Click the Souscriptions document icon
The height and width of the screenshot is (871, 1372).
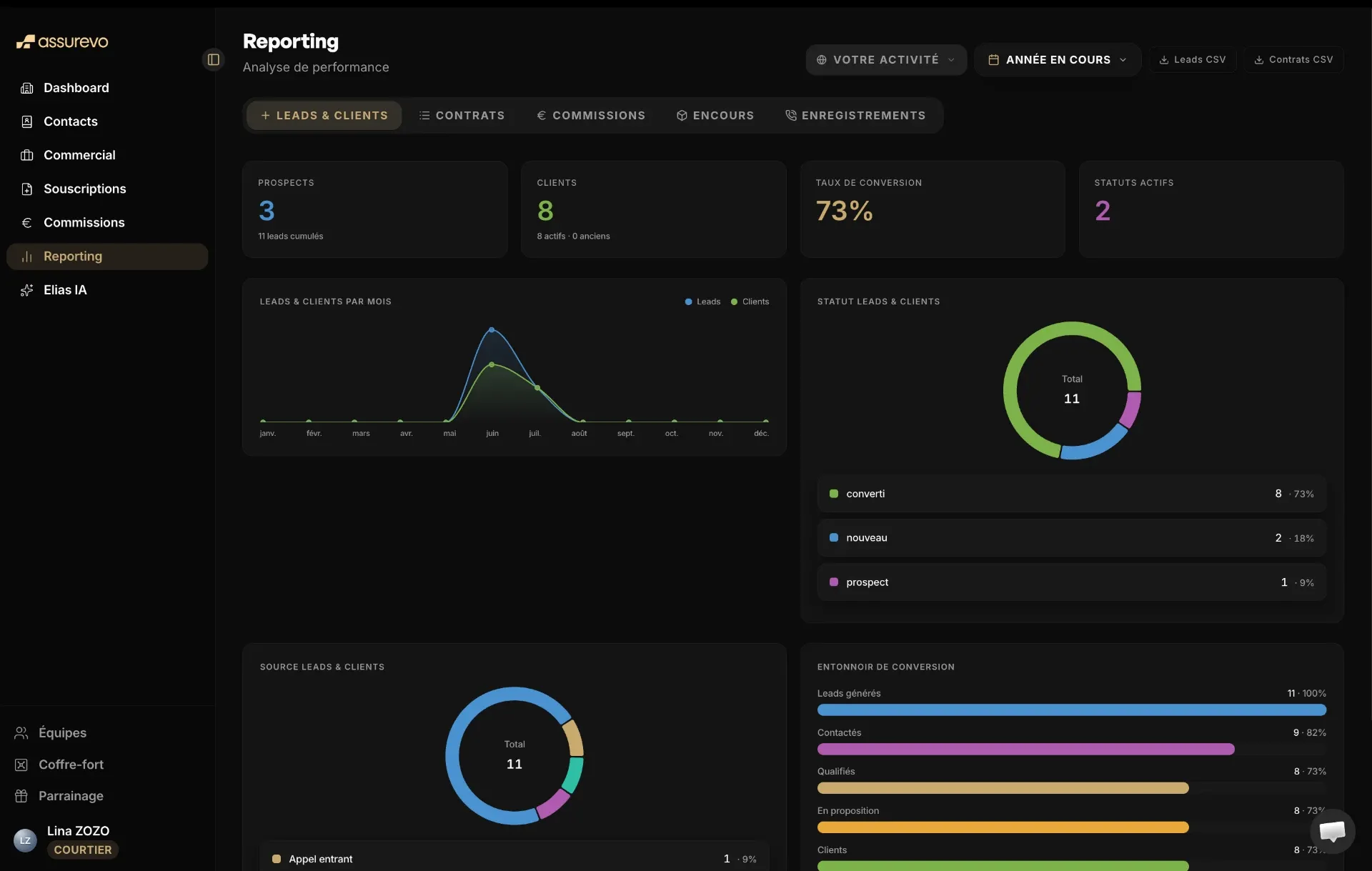pos(27,189)
